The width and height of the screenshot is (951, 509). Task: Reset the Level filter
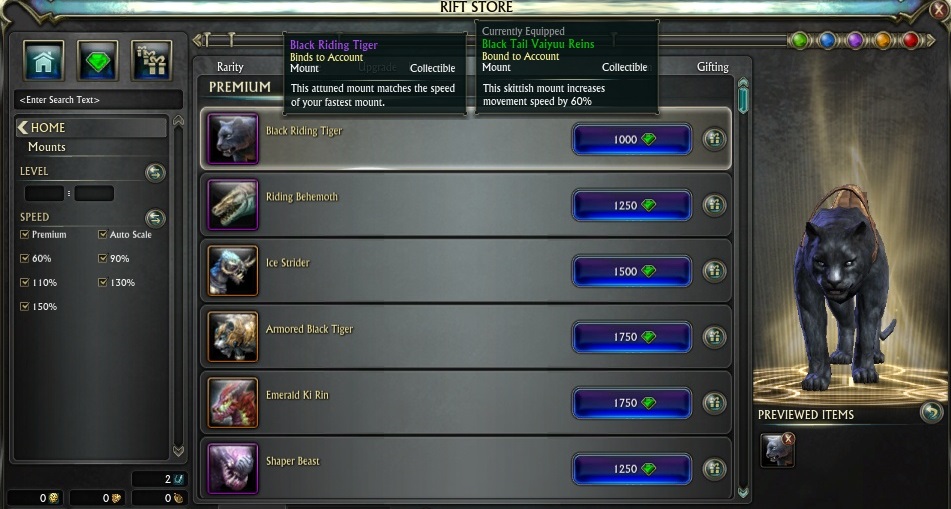point(155,173)
